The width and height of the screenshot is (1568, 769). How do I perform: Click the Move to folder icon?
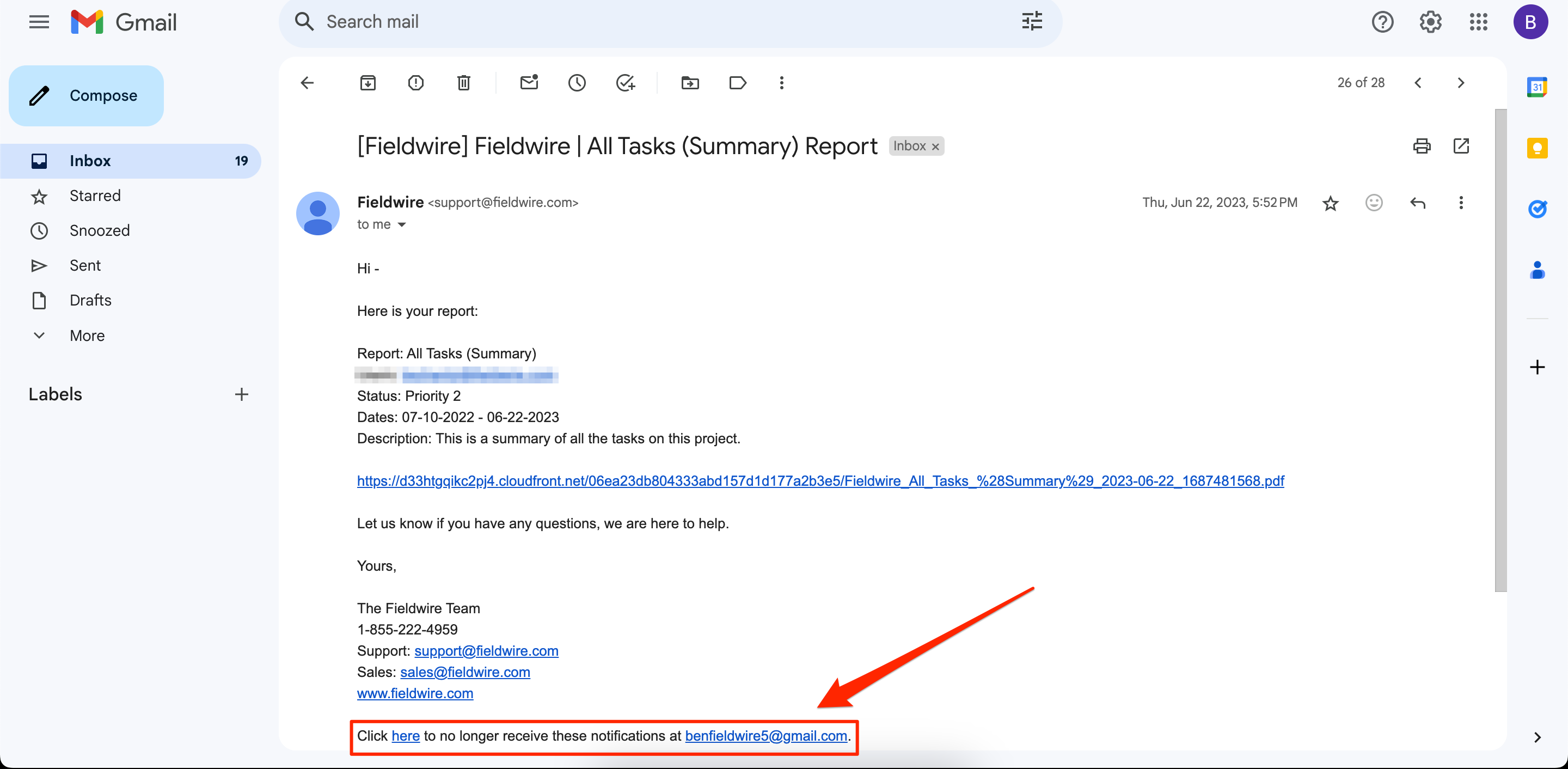[690, 83]
